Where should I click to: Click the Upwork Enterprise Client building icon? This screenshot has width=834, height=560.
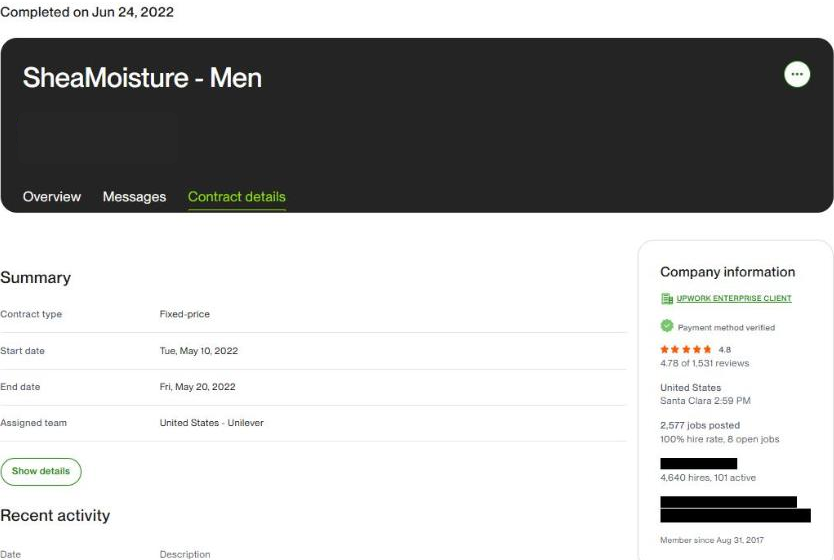click(x=666, y=299)
